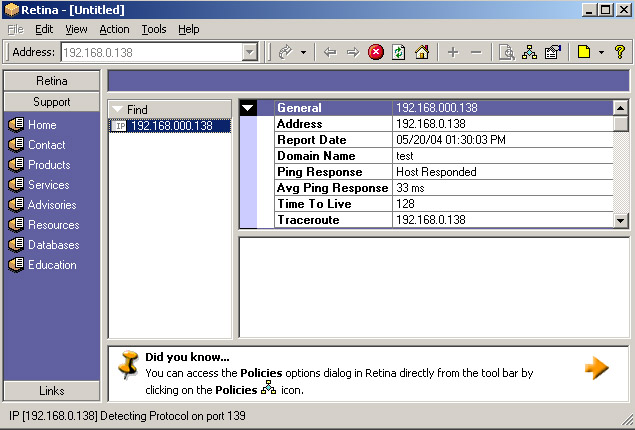Click the Support sidebar button
Screen dimensions: 635x430
pos(51,102)
